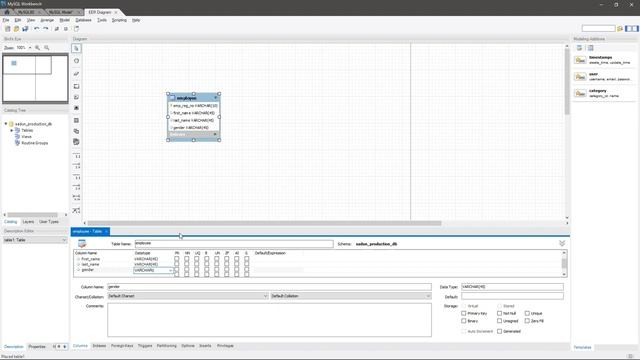640x360 pixels.
Task: Click the home tab icon
Action: tap(7, 12)
